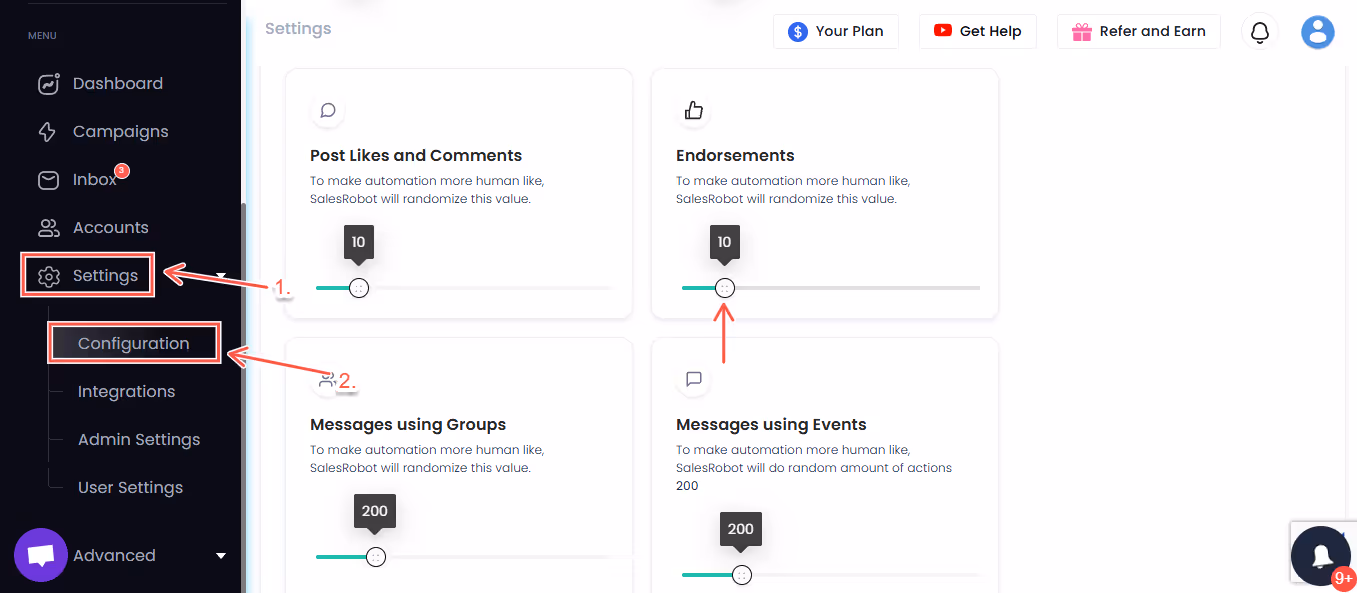Open the Inbox envelope icon
The width and height of the screenshot is (1357, 593).
point(48,179)
